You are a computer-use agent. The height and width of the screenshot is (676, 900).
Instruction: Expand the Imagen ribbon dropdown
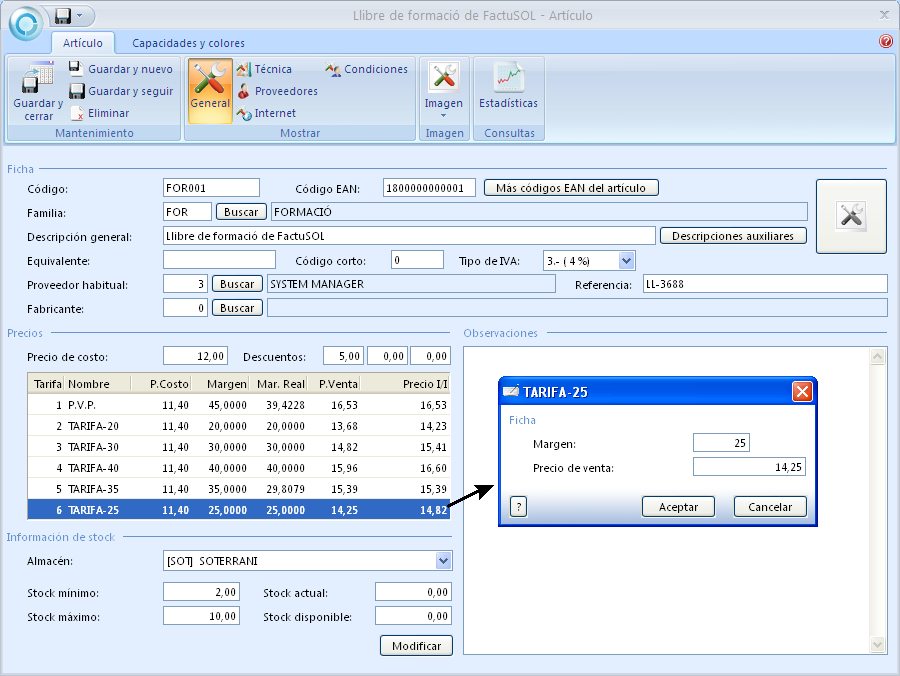pos(444,114)
